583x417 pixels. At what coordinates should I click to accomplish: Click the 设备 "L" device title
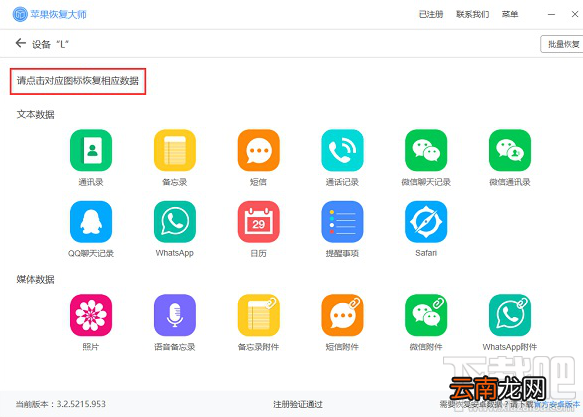[x=50, y=44]
